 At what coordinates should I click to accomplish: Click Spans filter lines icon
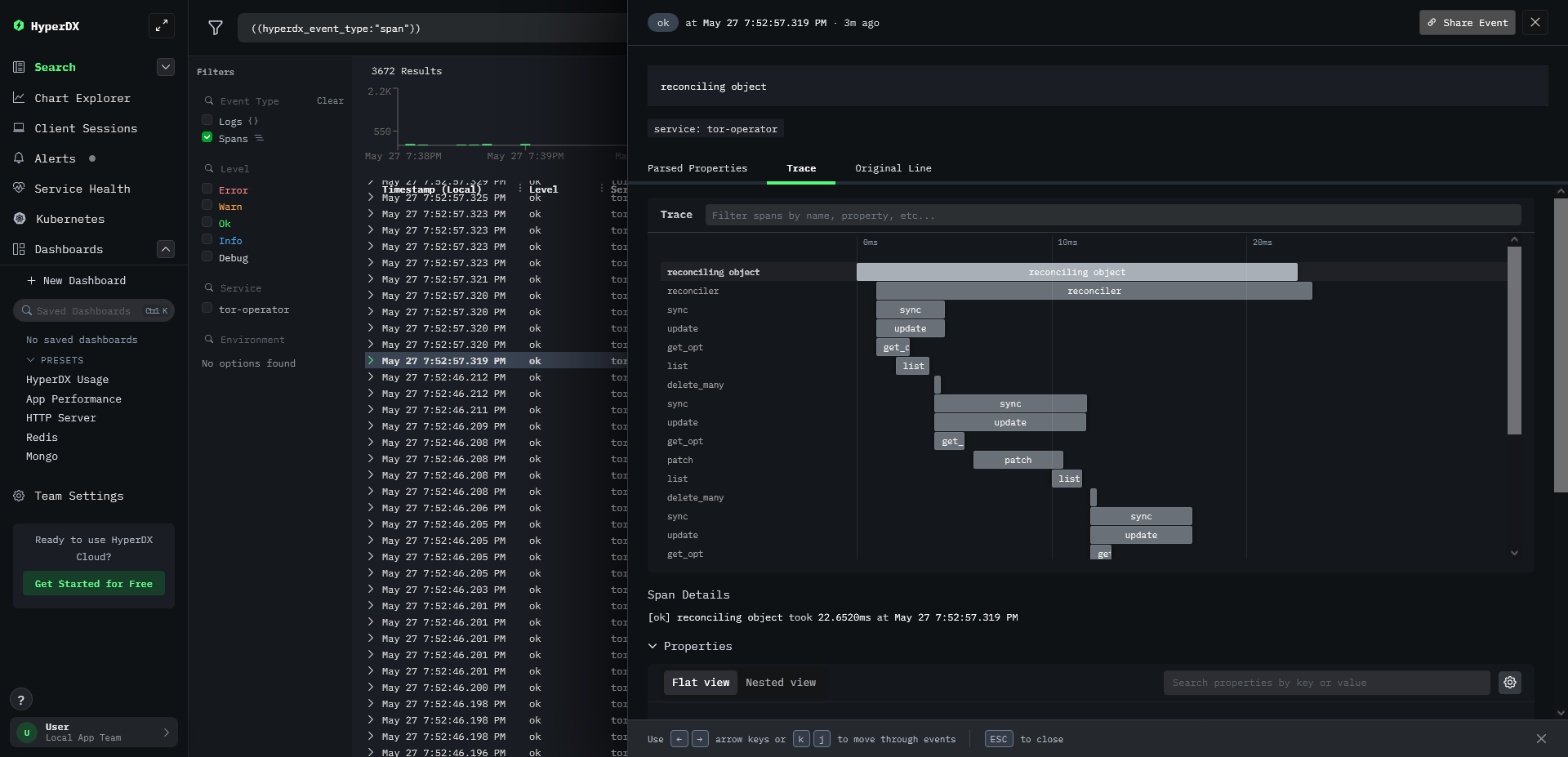(x=259, y=138)
